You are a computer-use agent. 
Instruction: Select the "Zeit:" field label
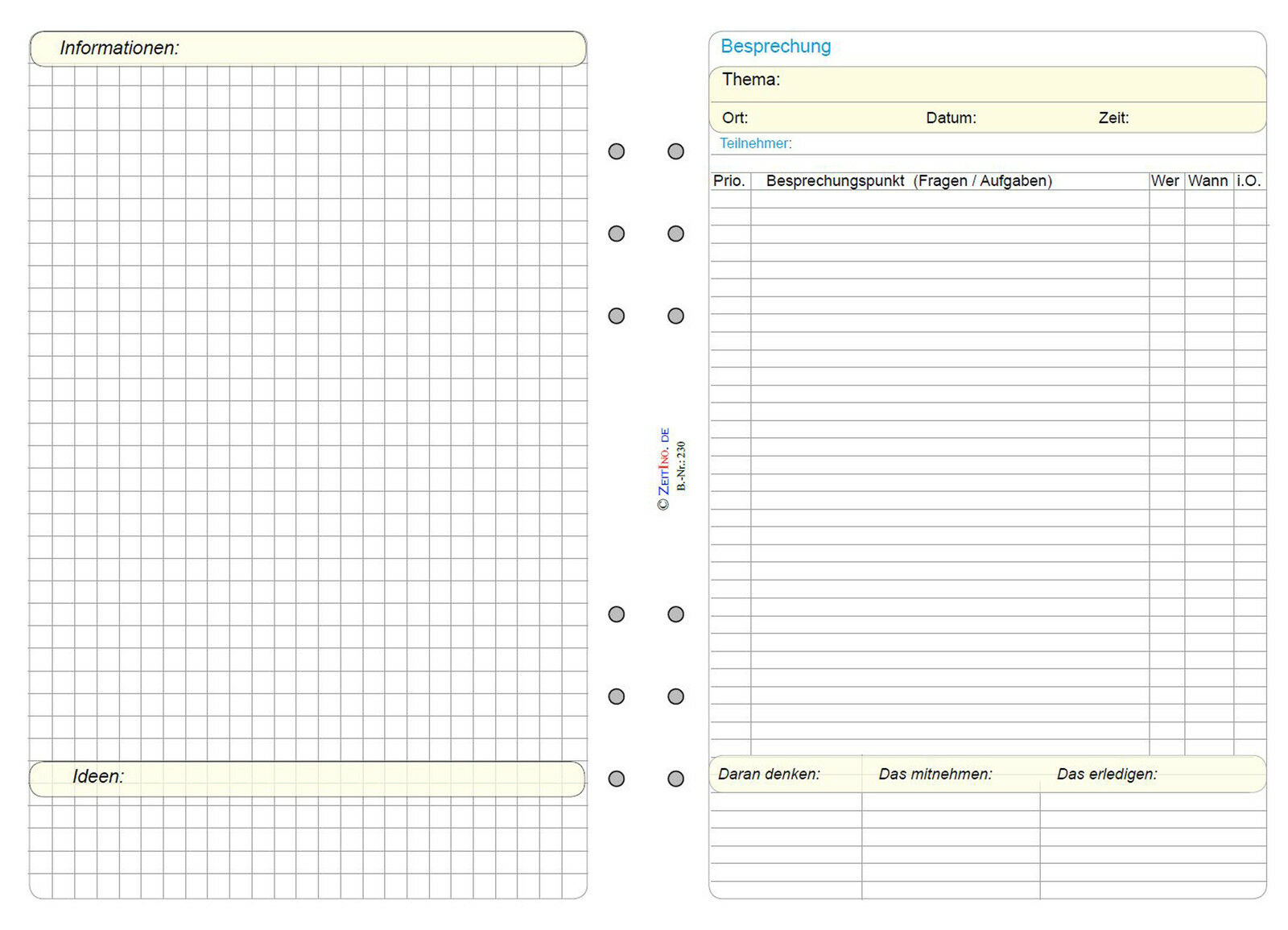(1113, 118)
